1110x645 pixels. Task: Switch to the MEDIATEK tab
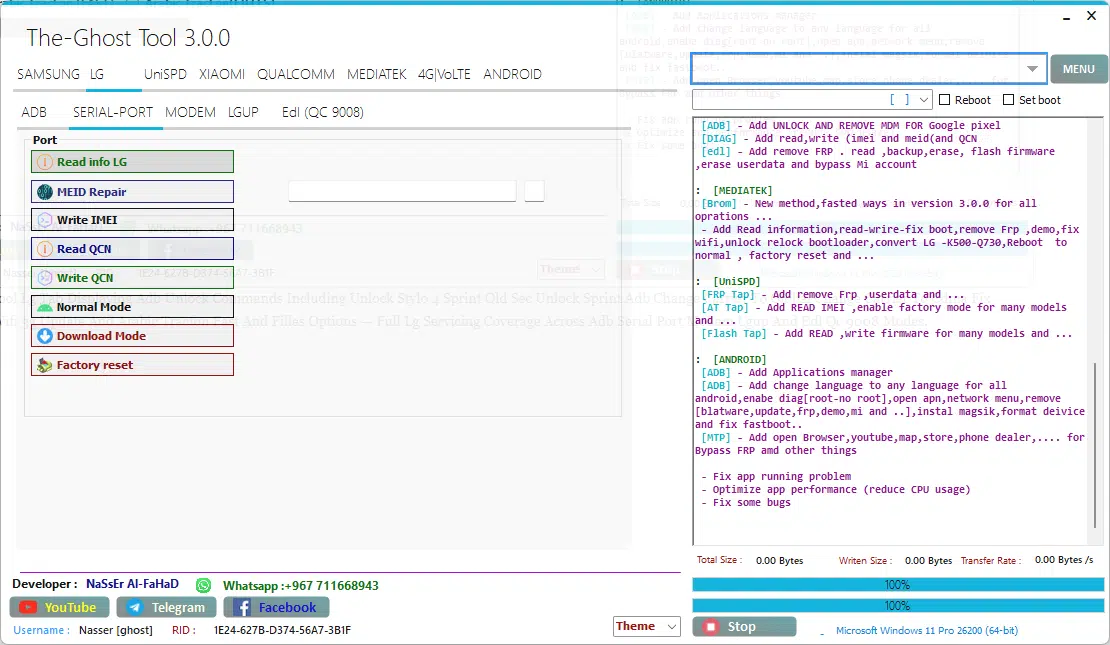tap(377, 74)
